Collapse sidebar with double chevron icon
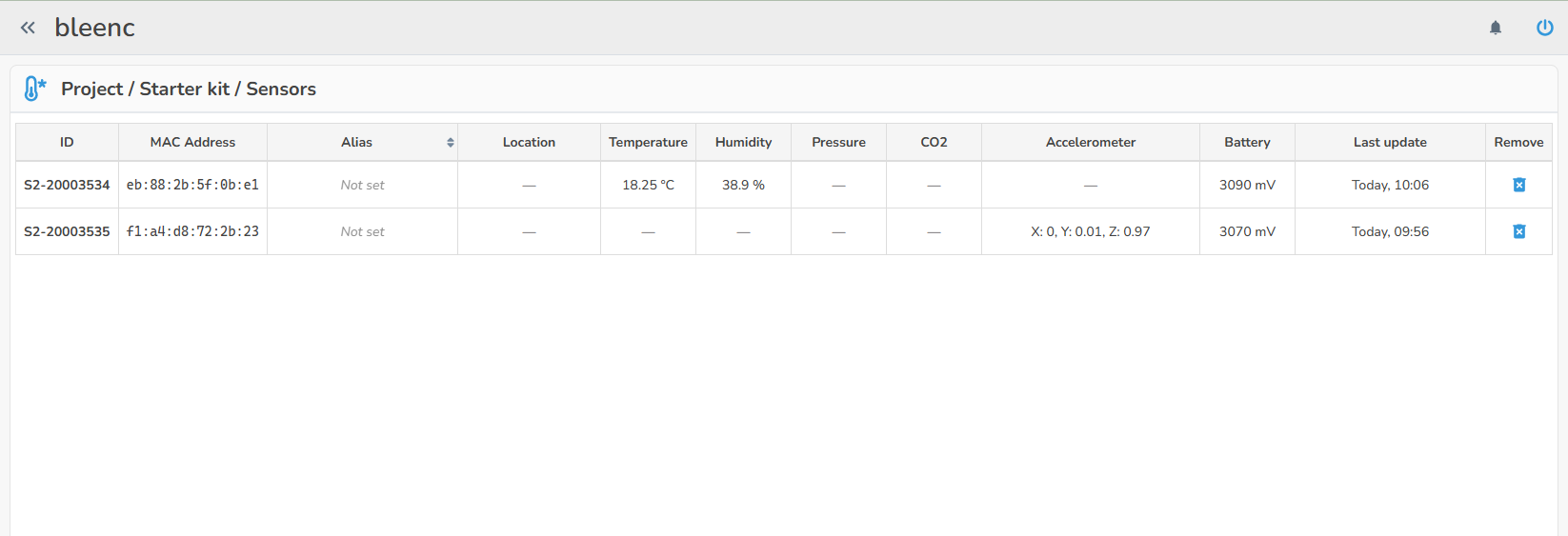 coord(28,28)
